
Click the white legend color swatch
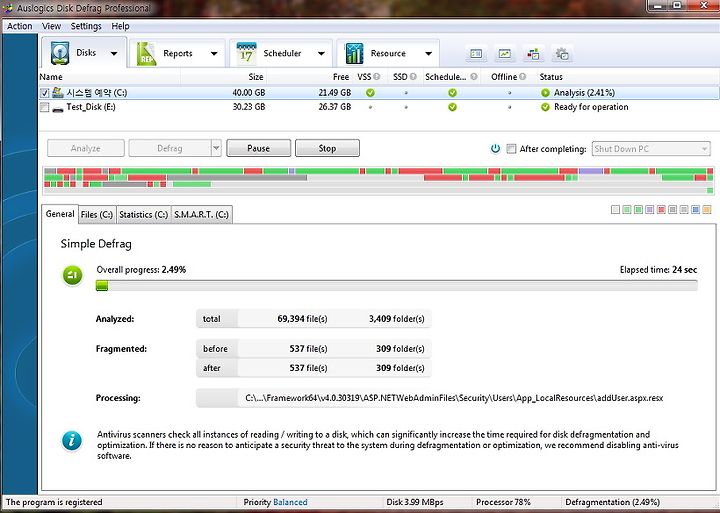point(615,209)
